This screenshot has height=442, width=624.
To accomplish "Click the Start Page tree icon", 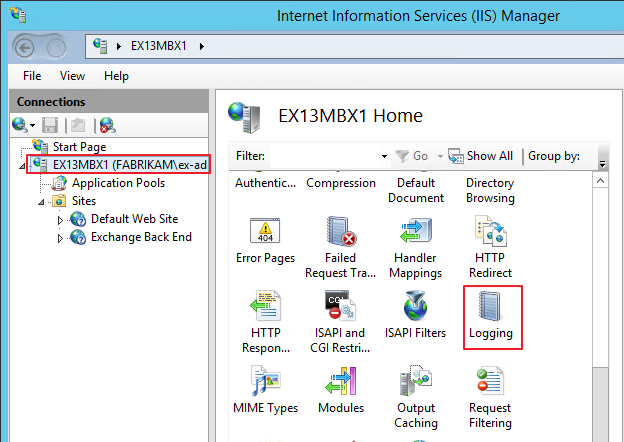I will pos(40,146).
